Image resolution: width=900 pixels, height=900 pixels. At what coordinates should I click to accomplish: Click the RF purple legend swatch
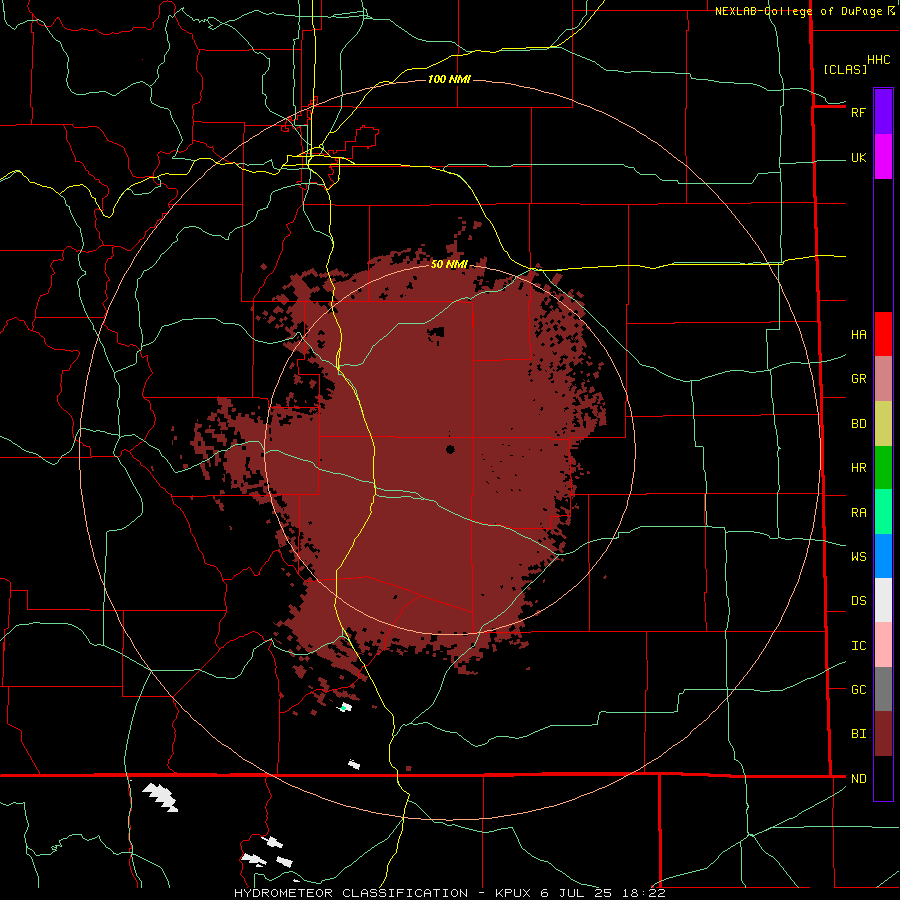tap(883, 112)
